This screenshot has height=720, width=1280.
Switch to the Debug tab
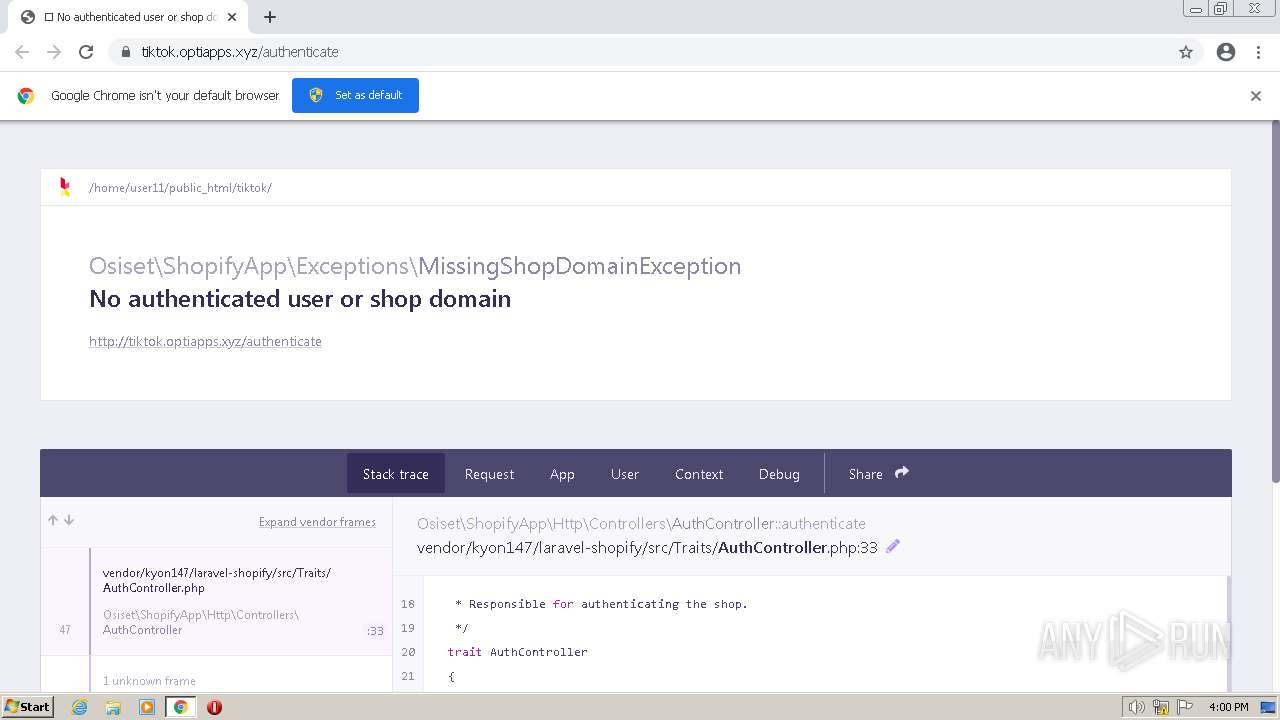pyautogui.click(x=779, y=474)
